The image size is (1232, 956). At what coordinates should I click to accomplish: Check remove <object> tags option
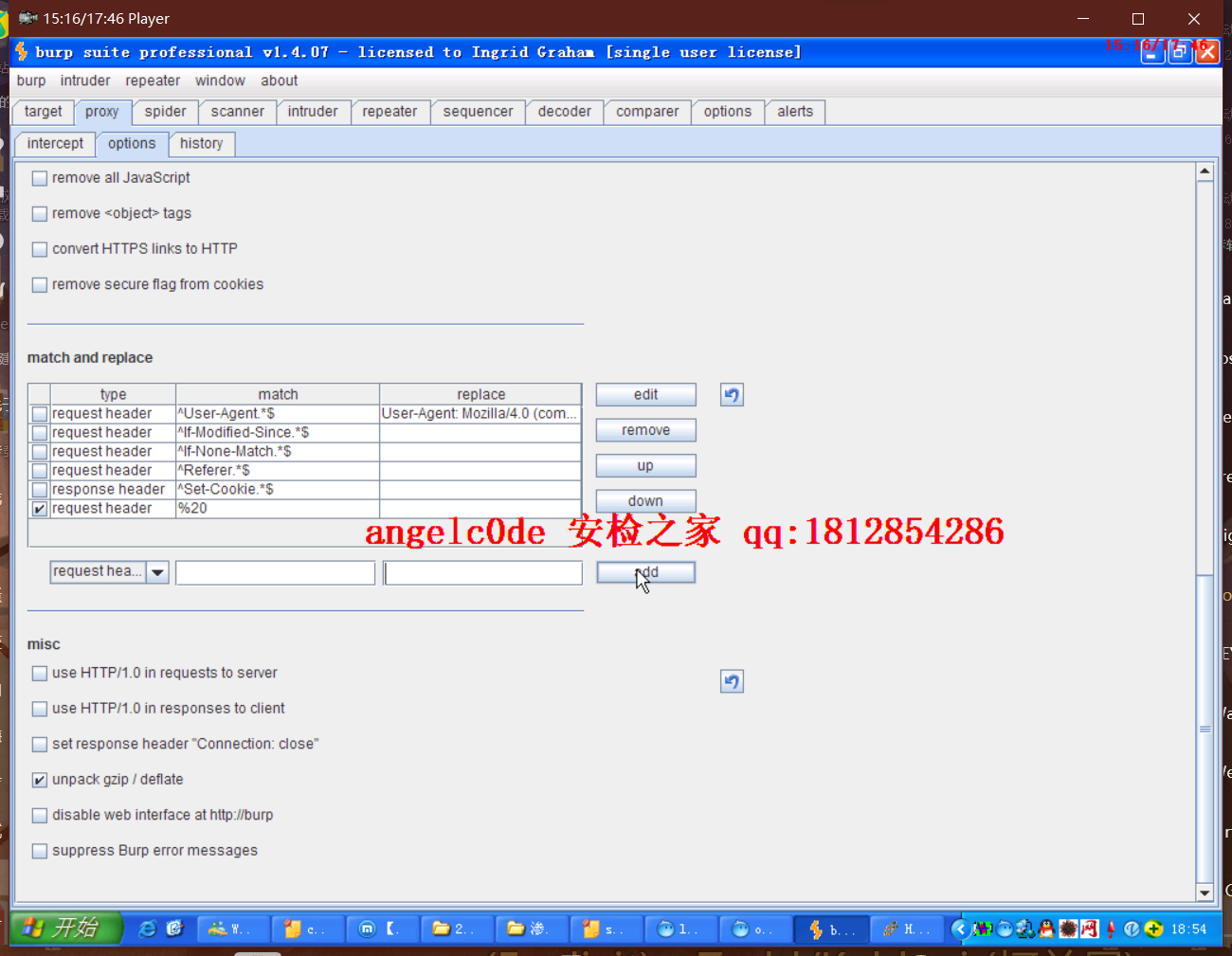(40, 214)
